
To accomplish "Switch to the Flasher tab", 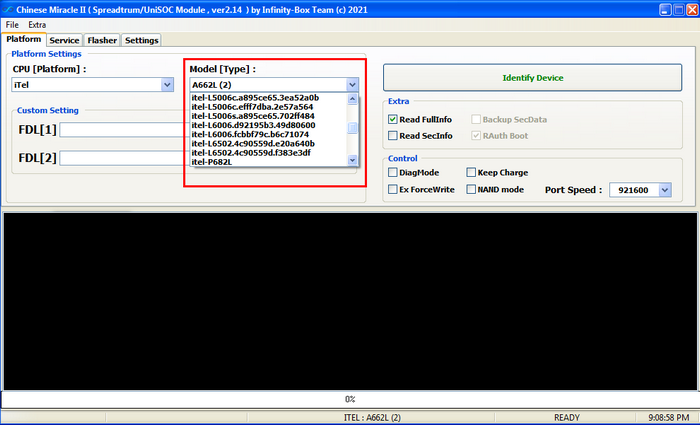I will point(102,40).
